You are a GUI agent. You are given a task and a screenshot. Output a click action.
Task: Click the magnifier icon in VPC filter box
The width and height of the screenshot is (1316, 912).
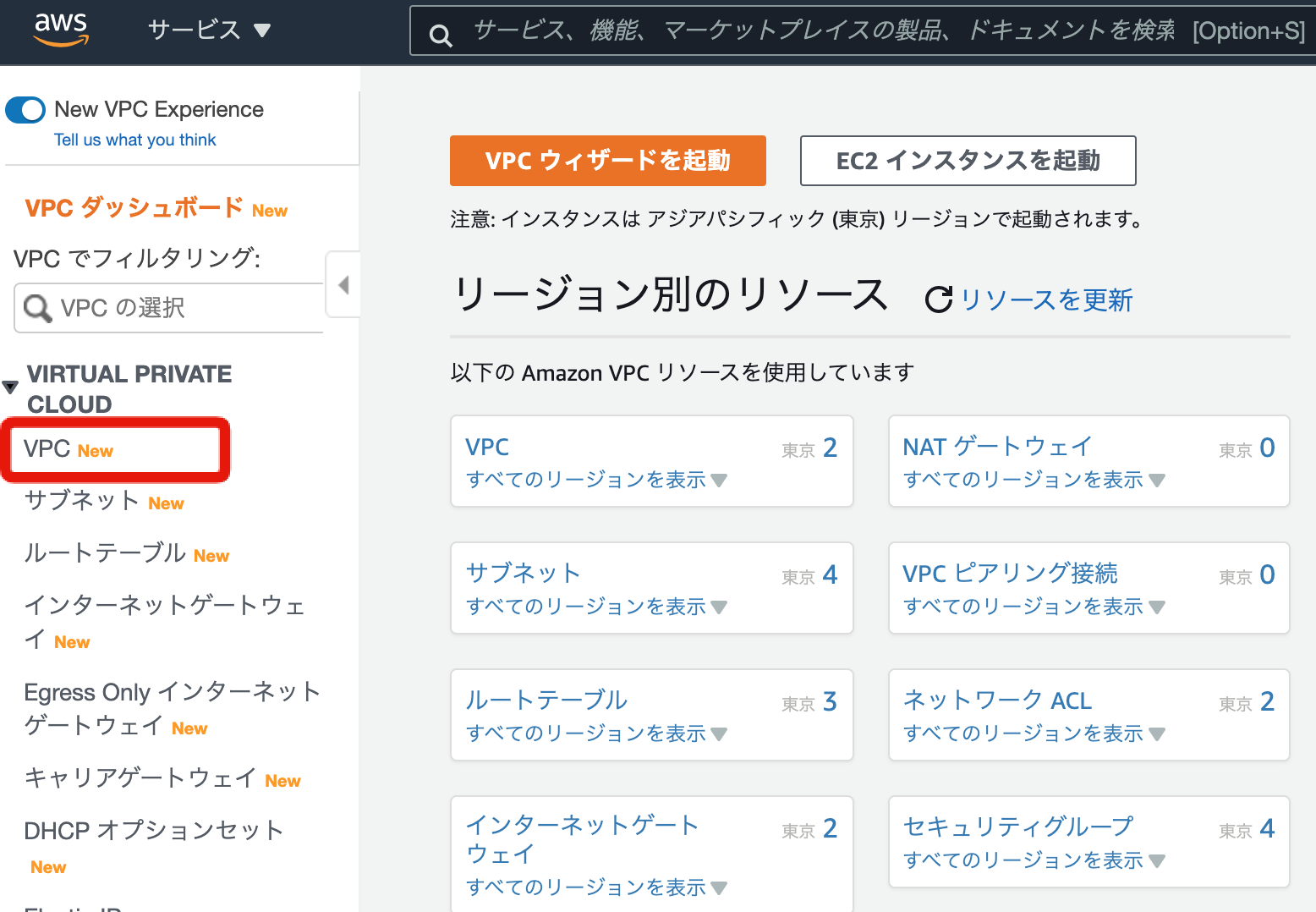coord(37,308)
